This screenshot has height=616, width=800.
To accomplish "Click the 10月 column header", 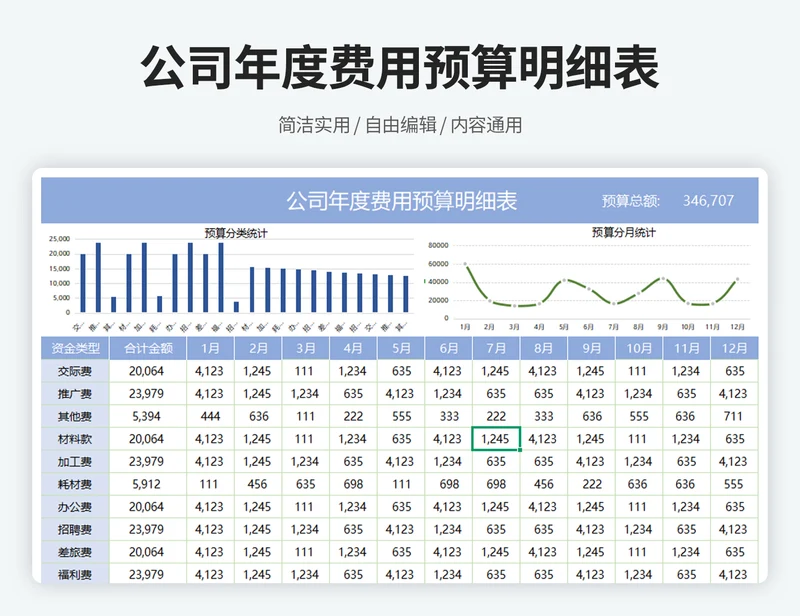I will click(639, 349).
